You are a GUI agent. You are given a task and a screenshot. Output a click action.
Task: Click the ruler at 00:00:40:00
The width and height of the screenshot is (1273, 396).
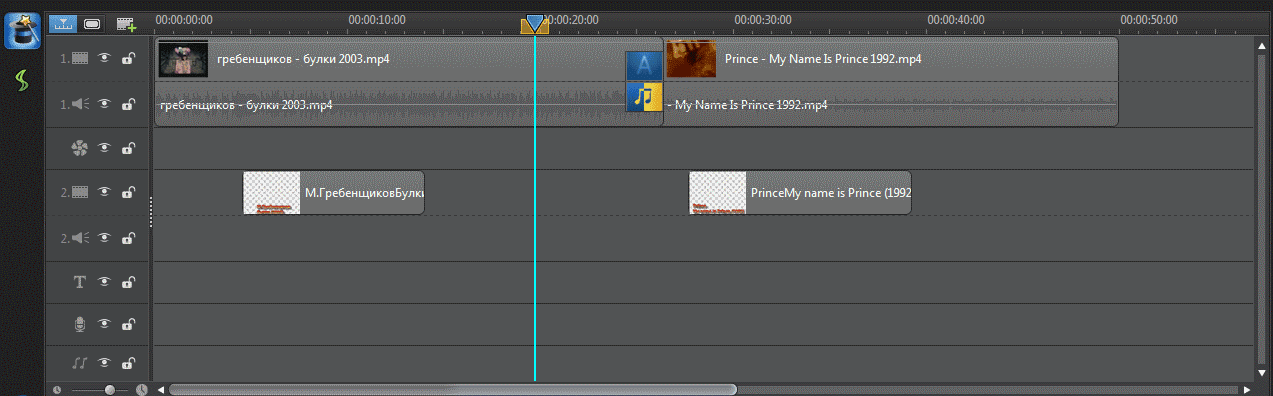(956, 19)
